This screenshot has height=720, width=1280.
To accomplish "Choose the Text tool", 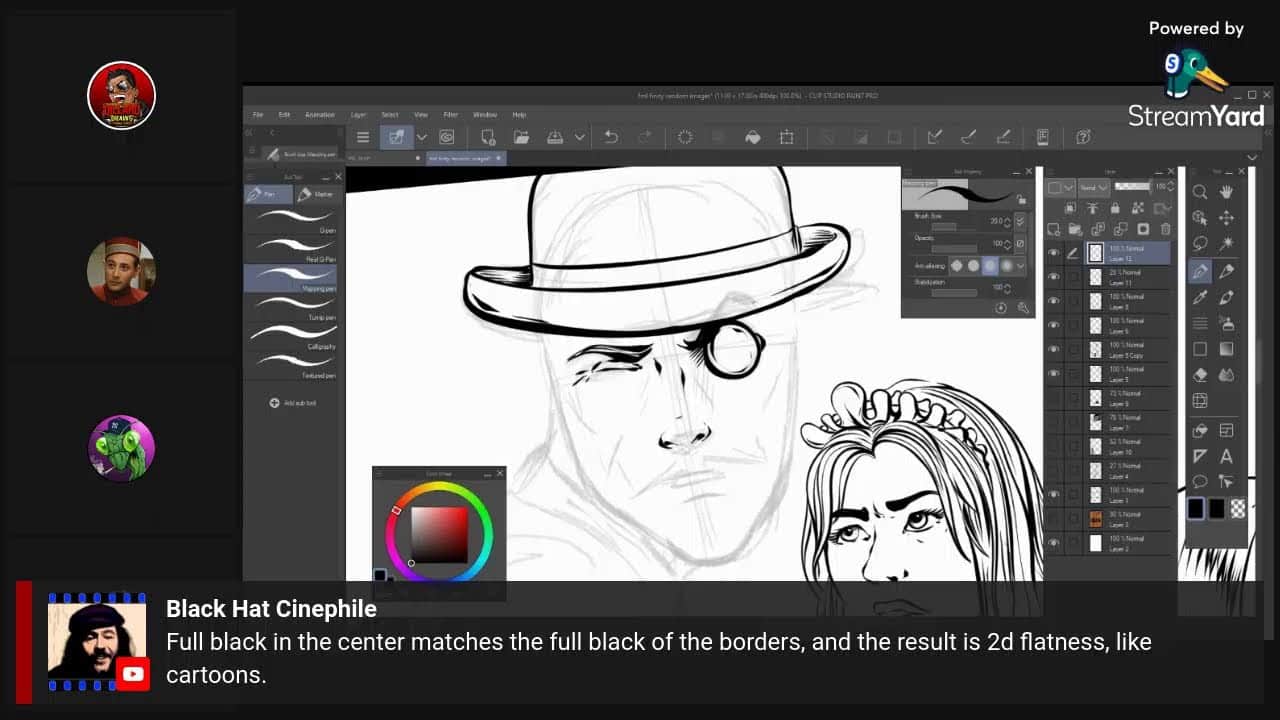I will click(x=1226, y=456).
